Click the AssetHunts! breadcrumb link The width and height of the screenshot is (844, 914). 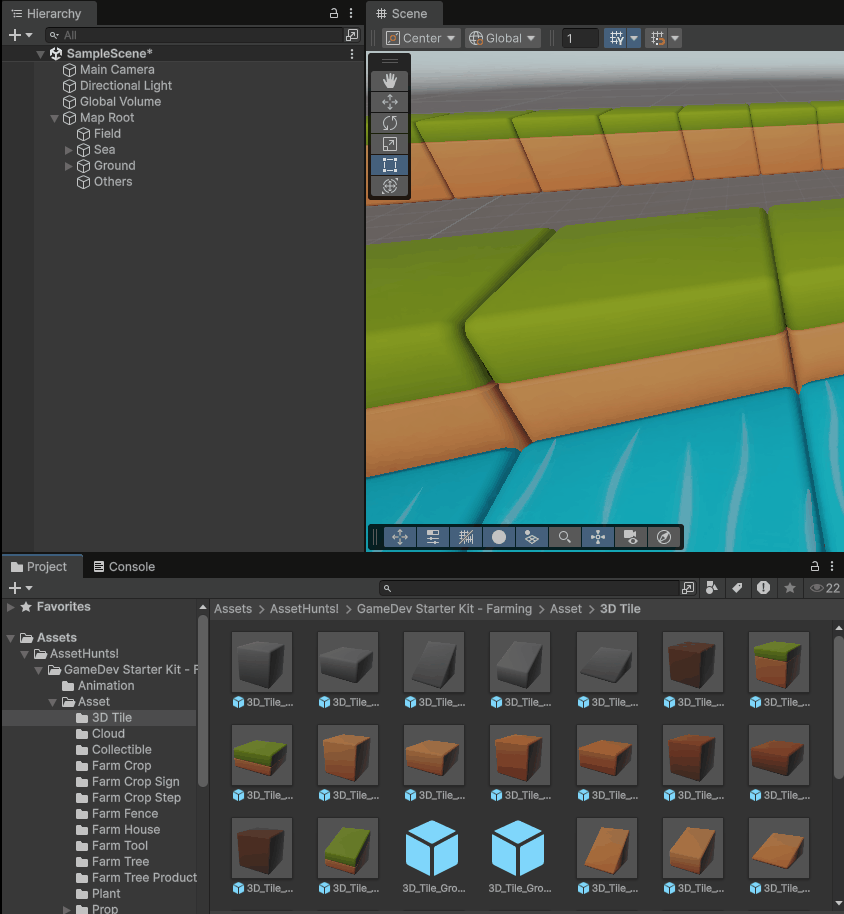pyautogui.click(x=304, y=608)
